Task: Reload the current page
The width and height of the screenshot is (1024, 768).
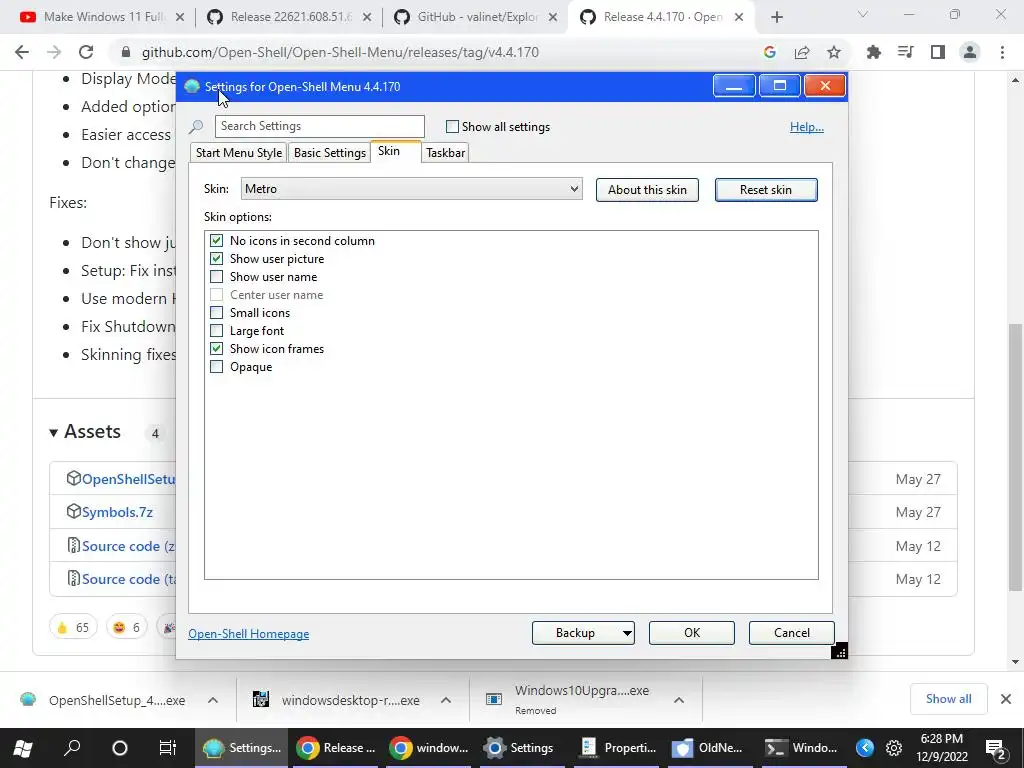Action: (x=86, y=52)
